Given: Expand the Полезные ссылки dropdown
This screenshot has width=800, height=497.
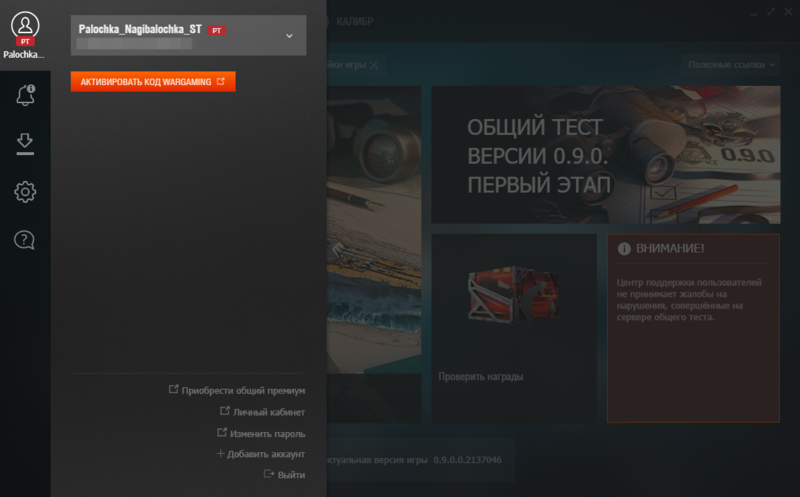Looking at the screenshot, I should point(730,65).
